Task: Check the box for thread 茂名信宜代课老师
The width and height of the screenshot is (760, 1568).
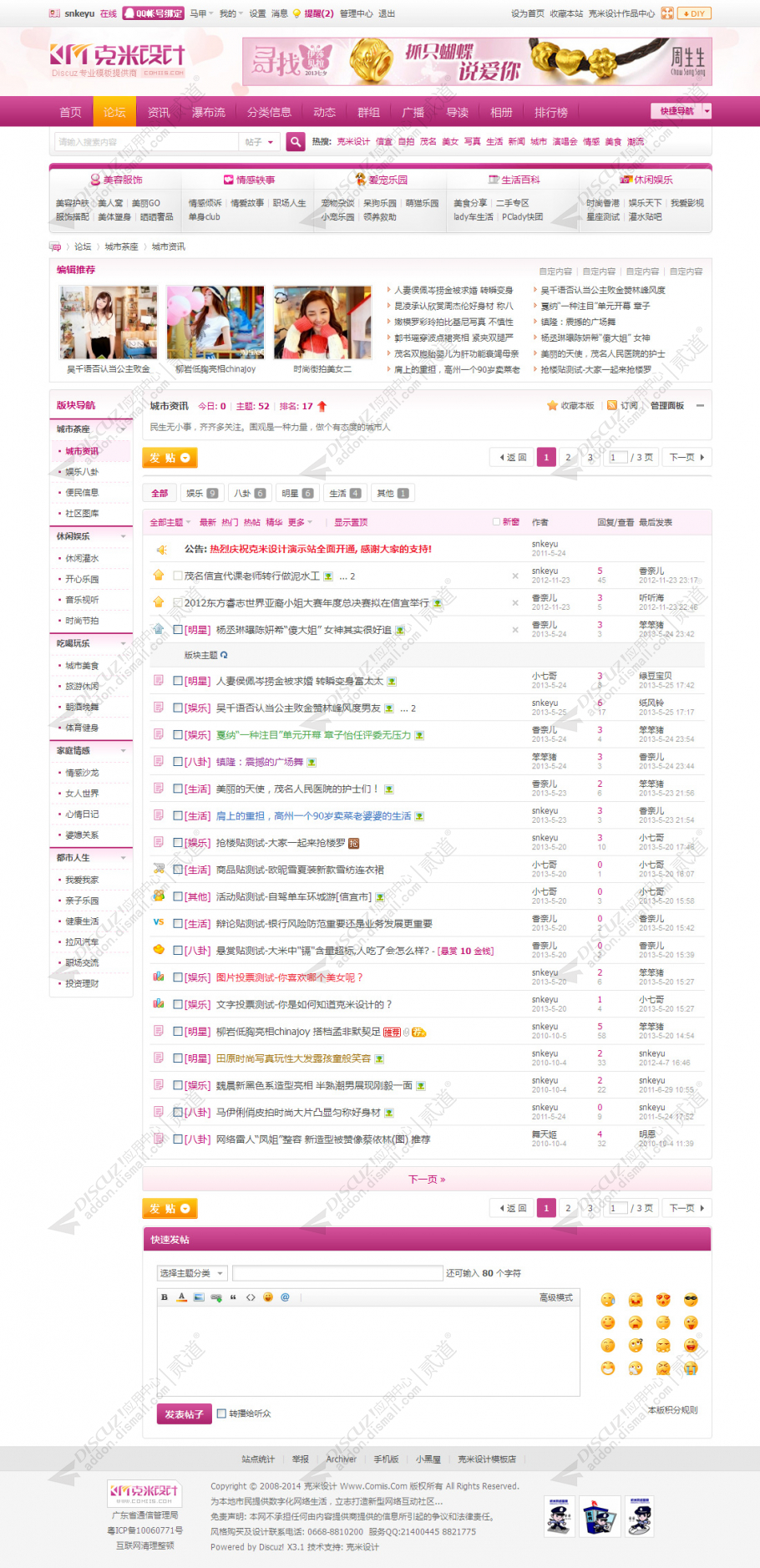Action: [178, 576]
